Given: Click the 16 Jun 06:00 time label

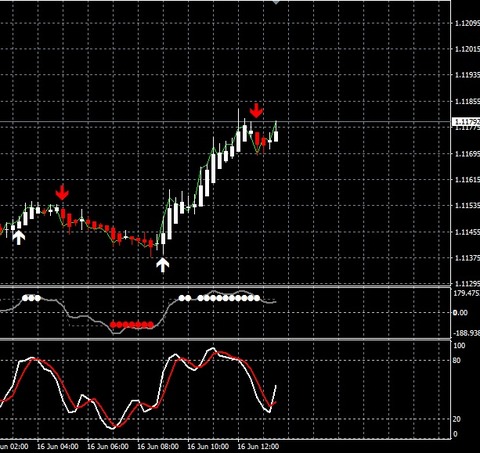Looking at the screenshot, I should pyautogui.click(x=107, y=446).
